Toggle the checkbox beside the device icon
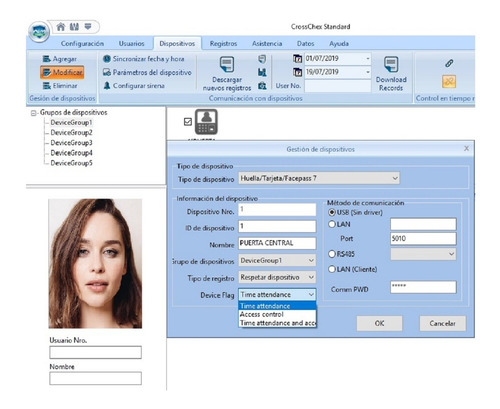 [x=188, y=122]
